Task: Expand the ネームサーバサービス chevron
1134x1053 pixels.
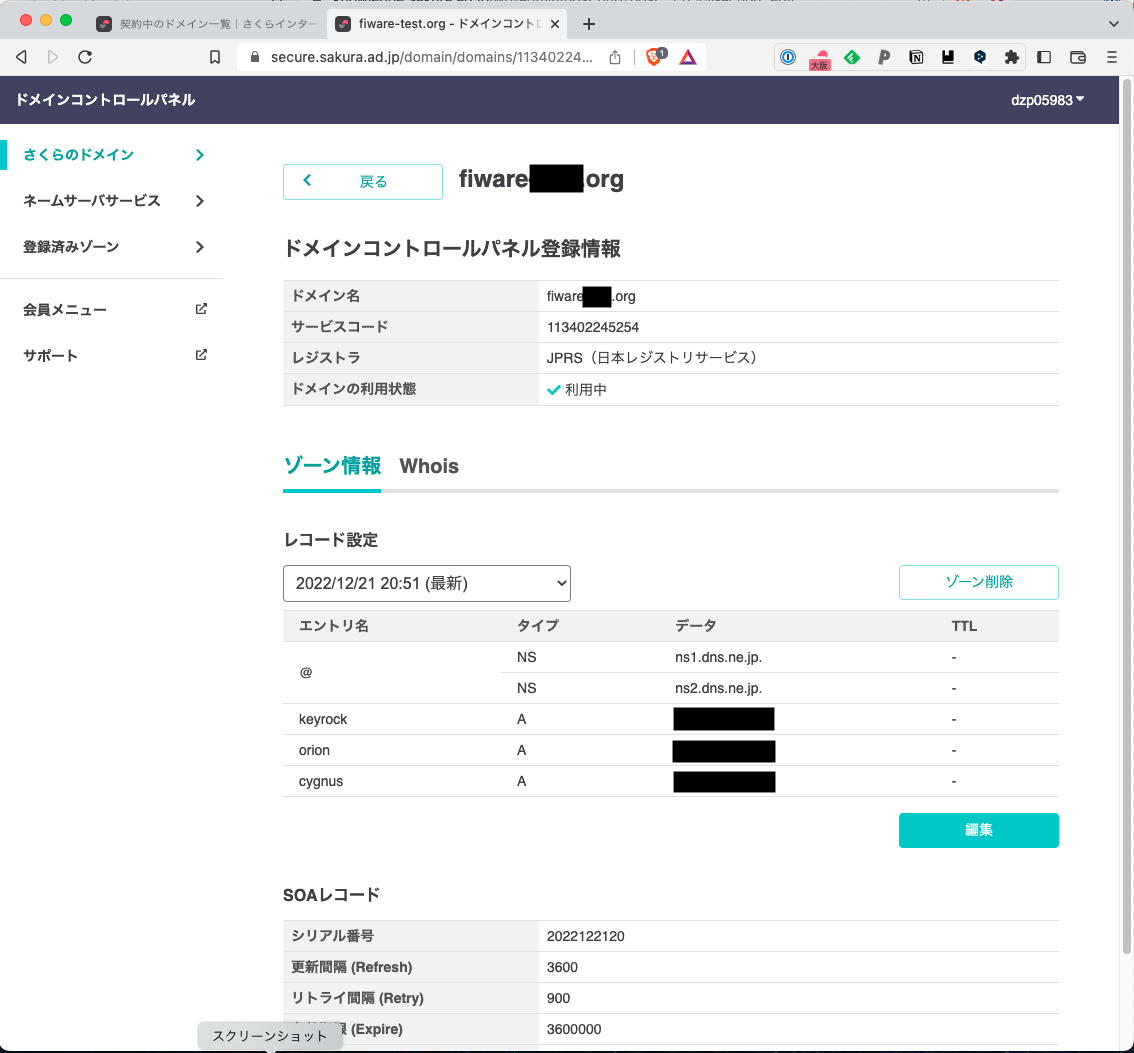Action: (200, 201)
